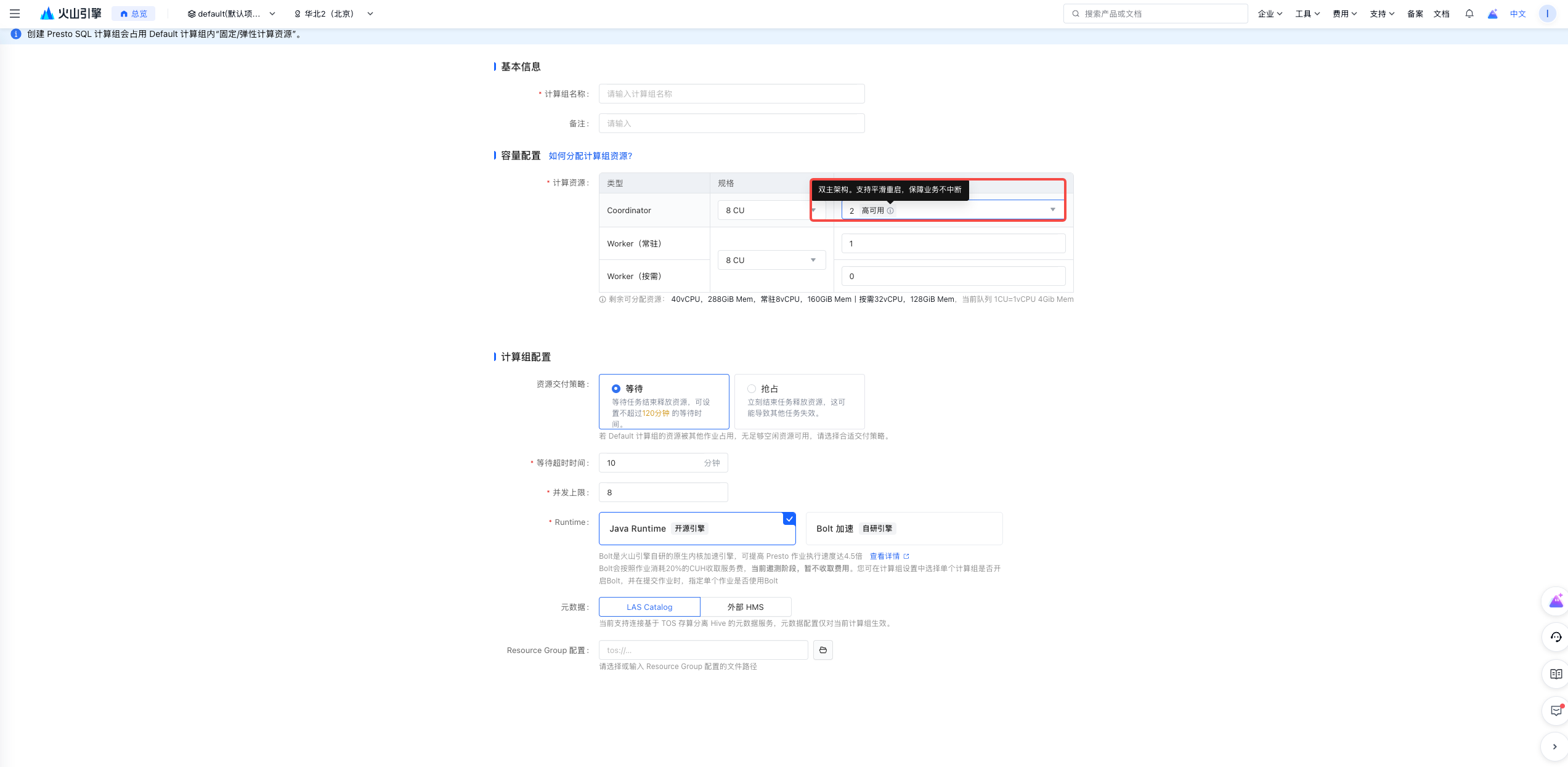Open the Coordinator count 高可用 dropdown
Viewport: 1568px width, 767px height.
tap(953, 210)
